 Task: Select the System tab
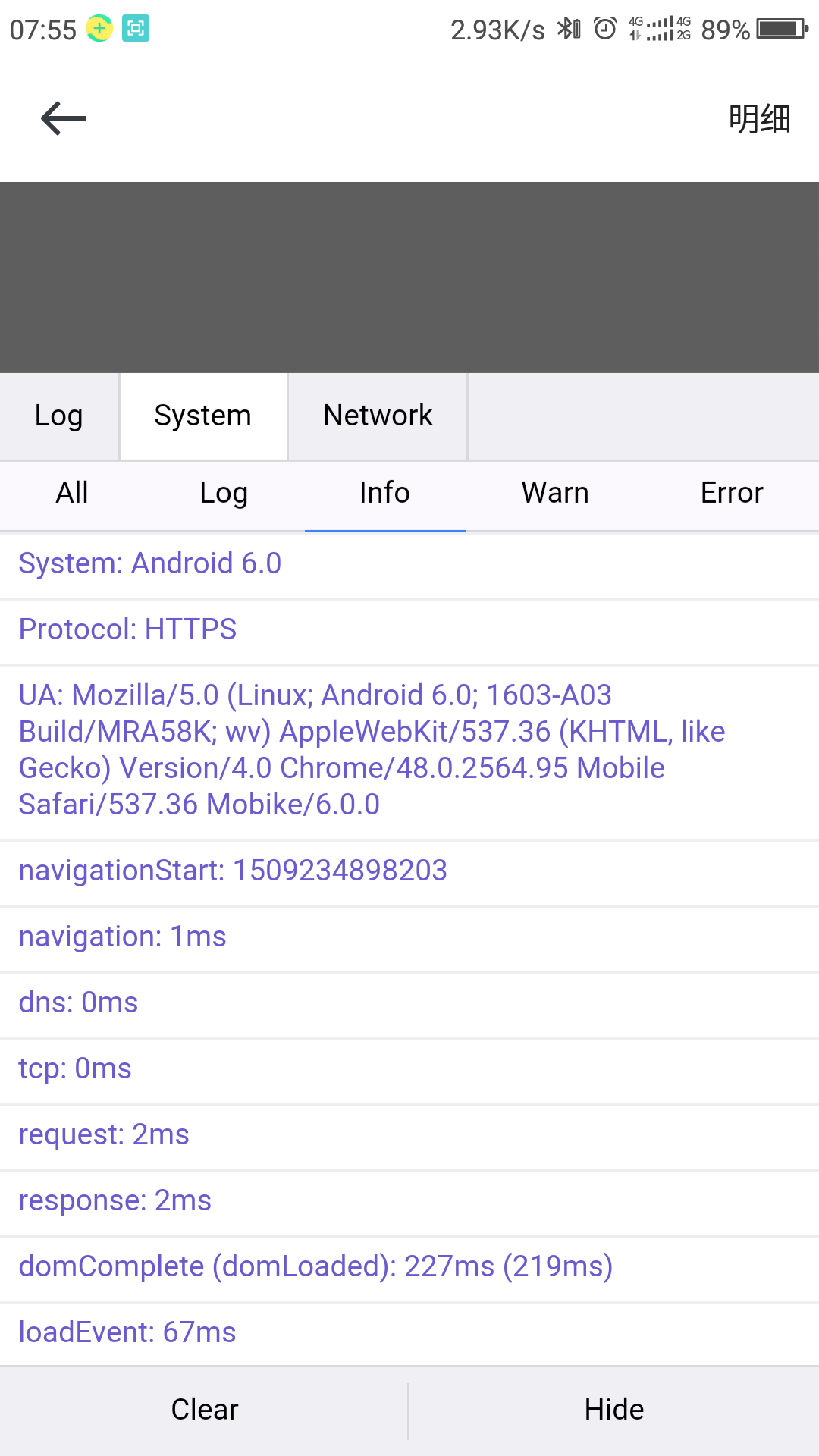pos(203,416)
